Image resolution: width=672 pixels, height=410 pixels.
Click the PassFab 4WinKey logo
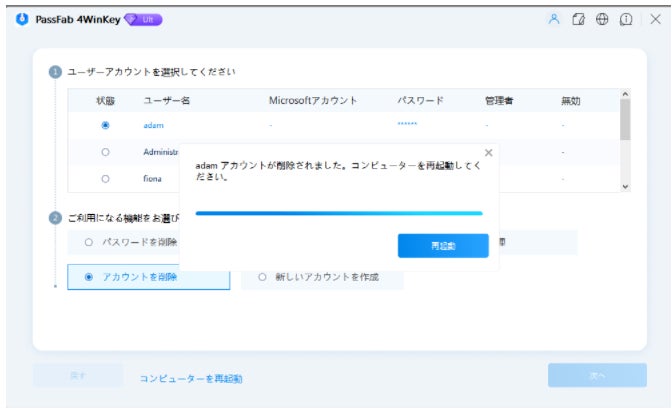[22, 19]
